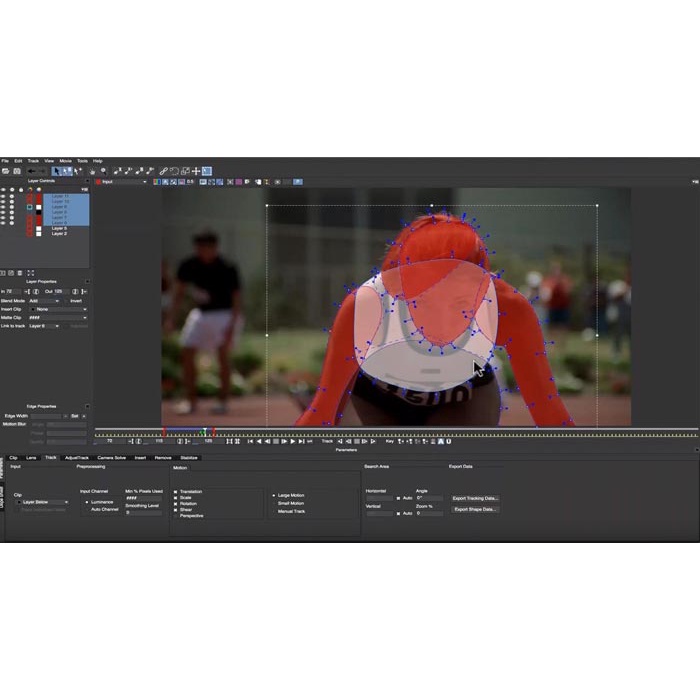Open the Movie menu

click(65, 161)
